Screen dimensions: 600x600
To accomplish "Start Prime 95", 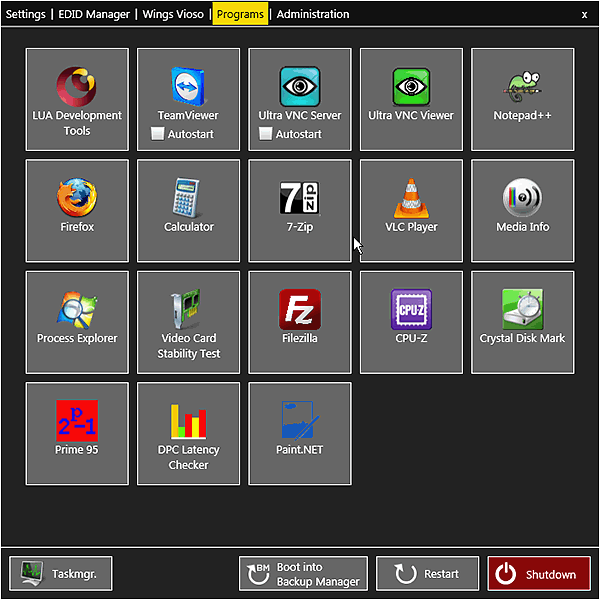I will pyautogui.click(x=77, y=434).
